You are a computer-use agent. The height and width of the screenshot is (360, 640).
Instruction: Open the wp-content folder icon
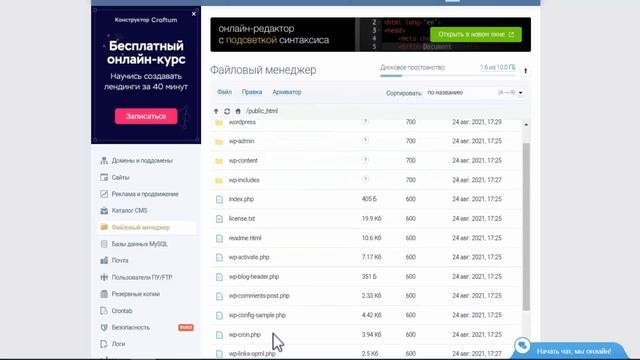click(x=219, y=161)
